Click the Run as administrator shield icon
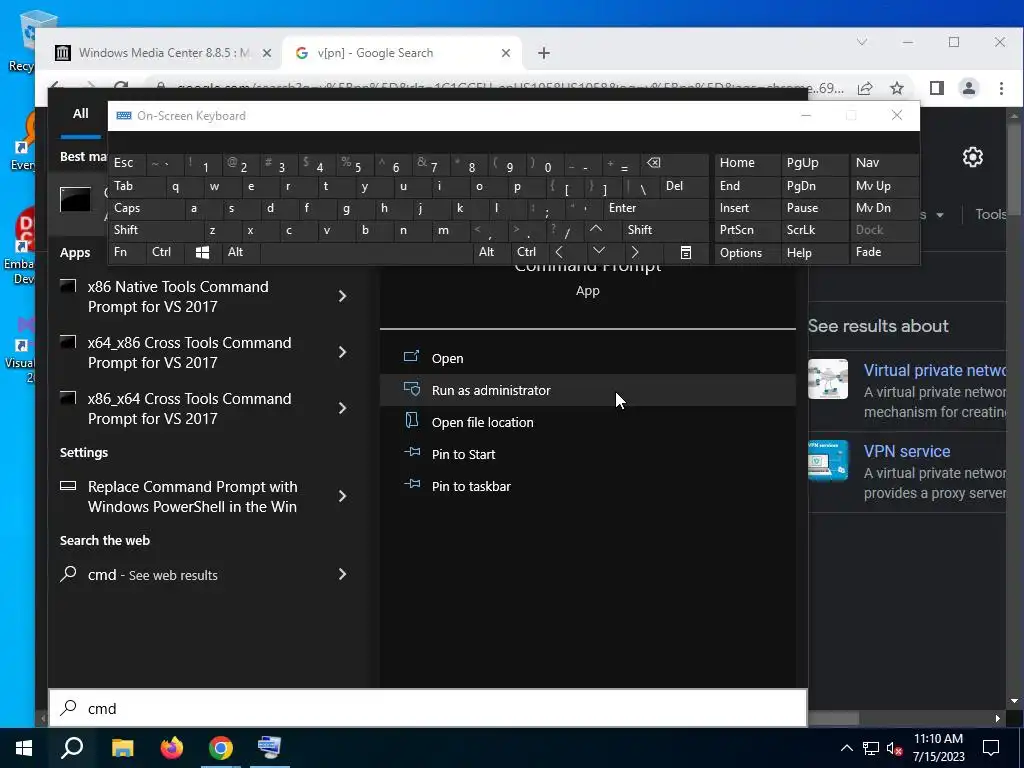Screen dimensions: 1024x768 (411, 389)
